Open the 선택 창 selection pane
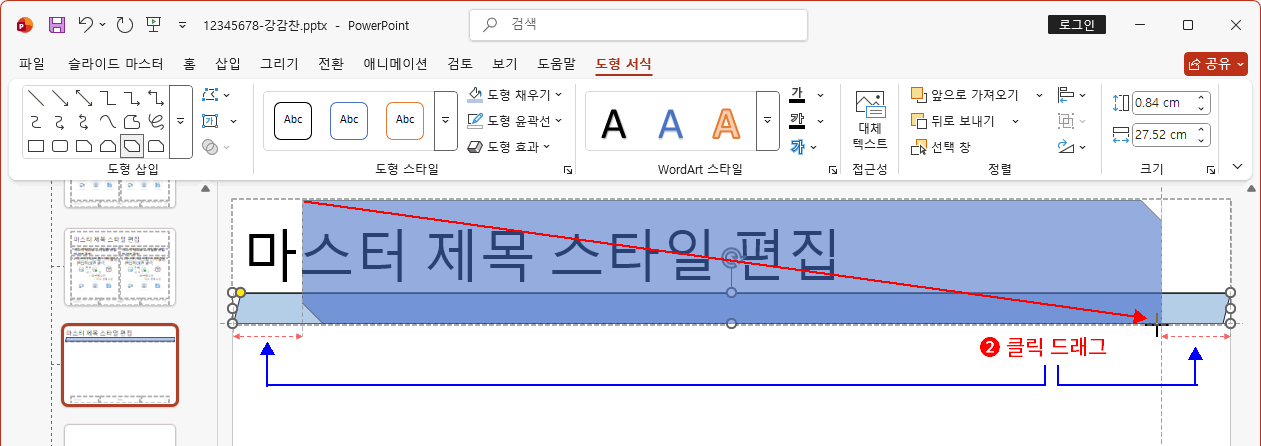Image resolution: width=1261 pixels, height=446 pixels. click(x=941, y=147)
